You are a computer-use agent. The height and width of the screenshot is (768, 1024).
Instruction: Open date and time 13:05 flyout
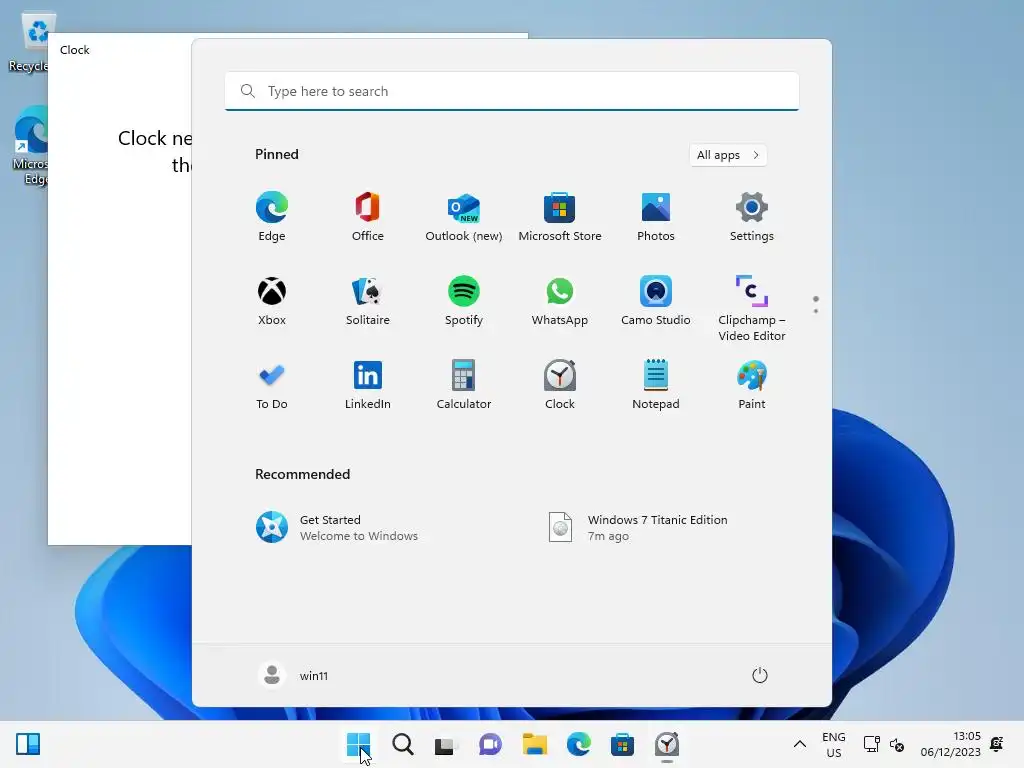pos(951,744)
